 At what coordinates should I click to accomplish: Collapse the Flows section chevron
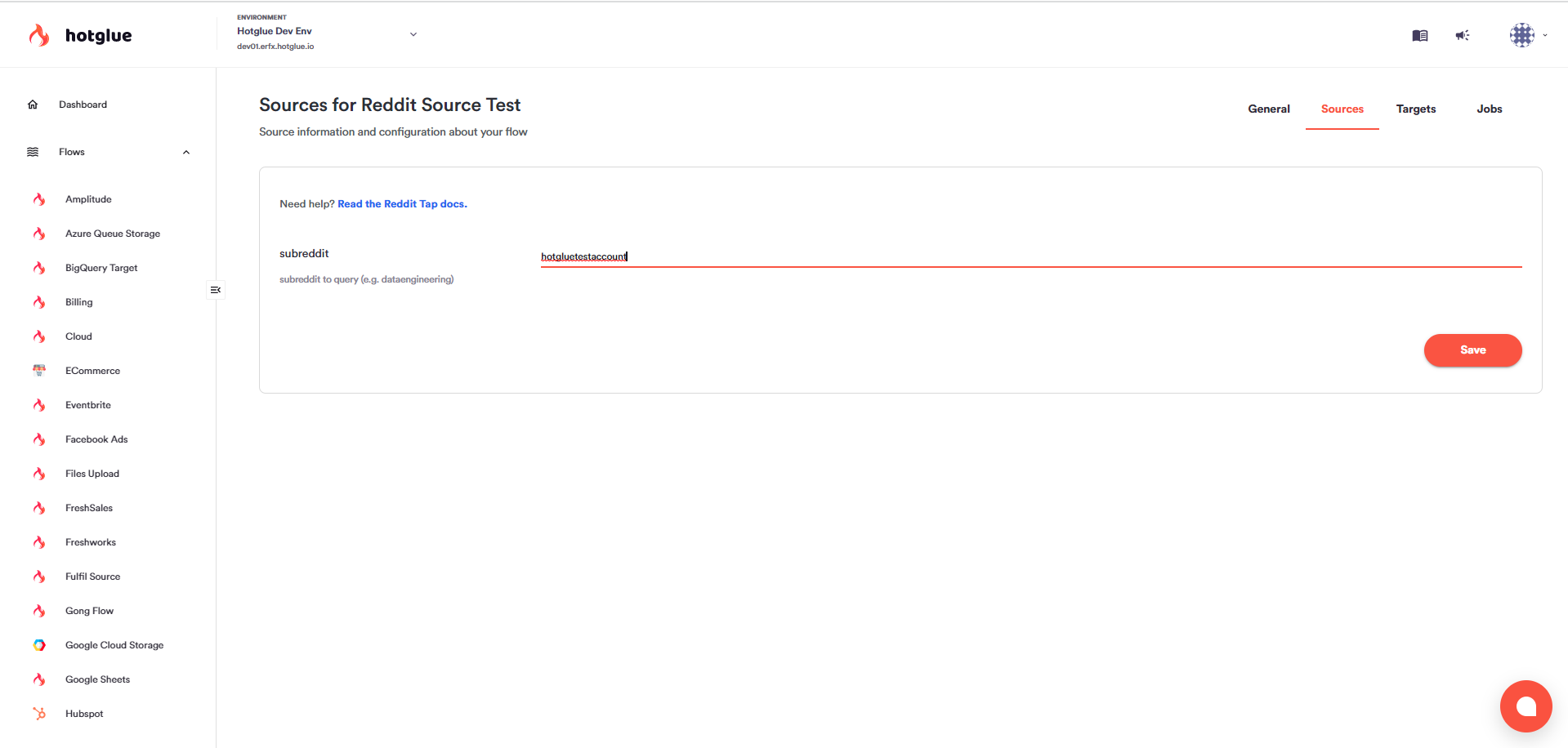[x=186, y=152]
